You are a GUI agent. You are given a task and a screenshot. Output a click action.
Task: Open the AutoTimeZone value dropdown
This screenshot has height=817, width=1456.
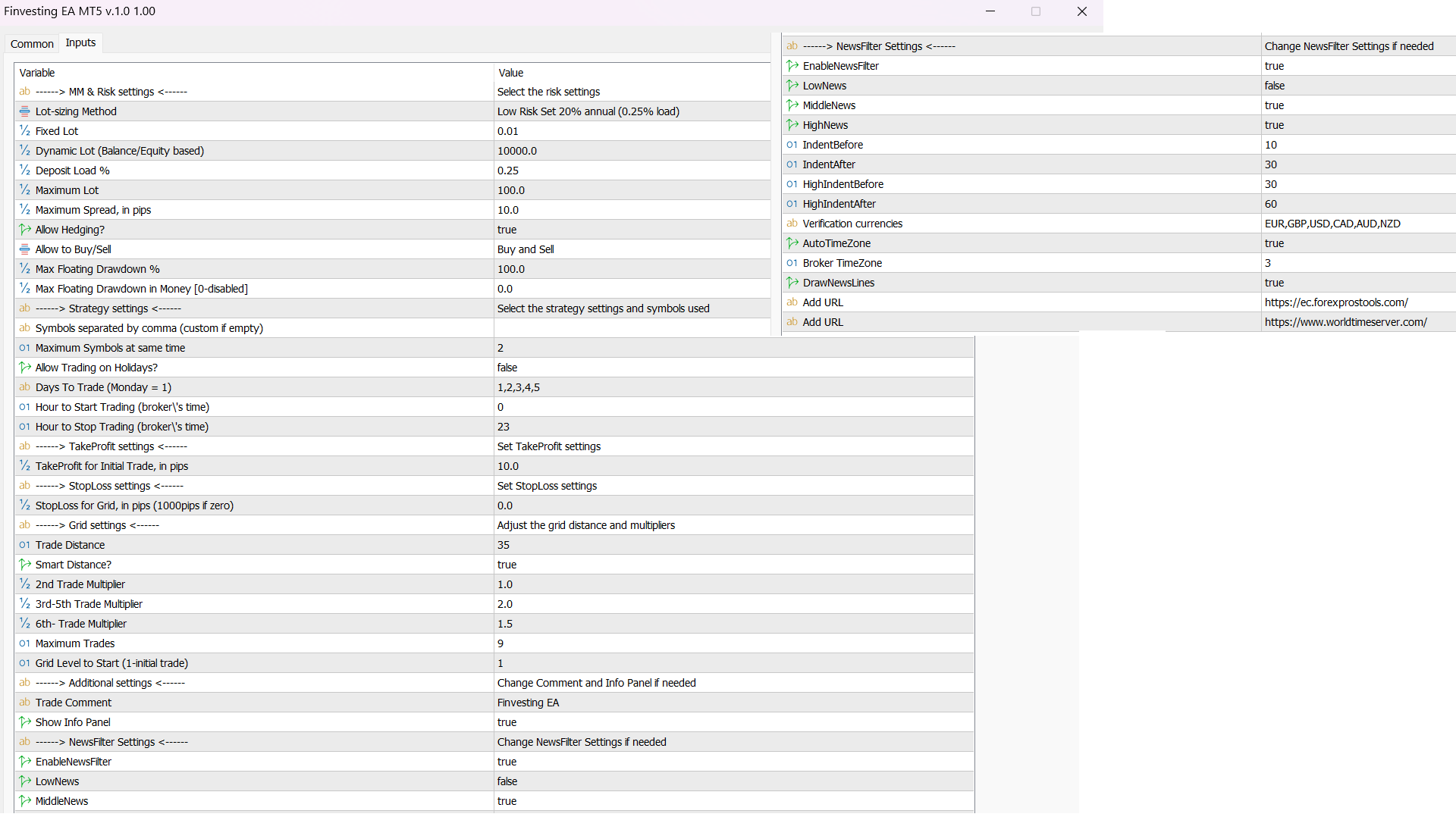coord(1274,243)
